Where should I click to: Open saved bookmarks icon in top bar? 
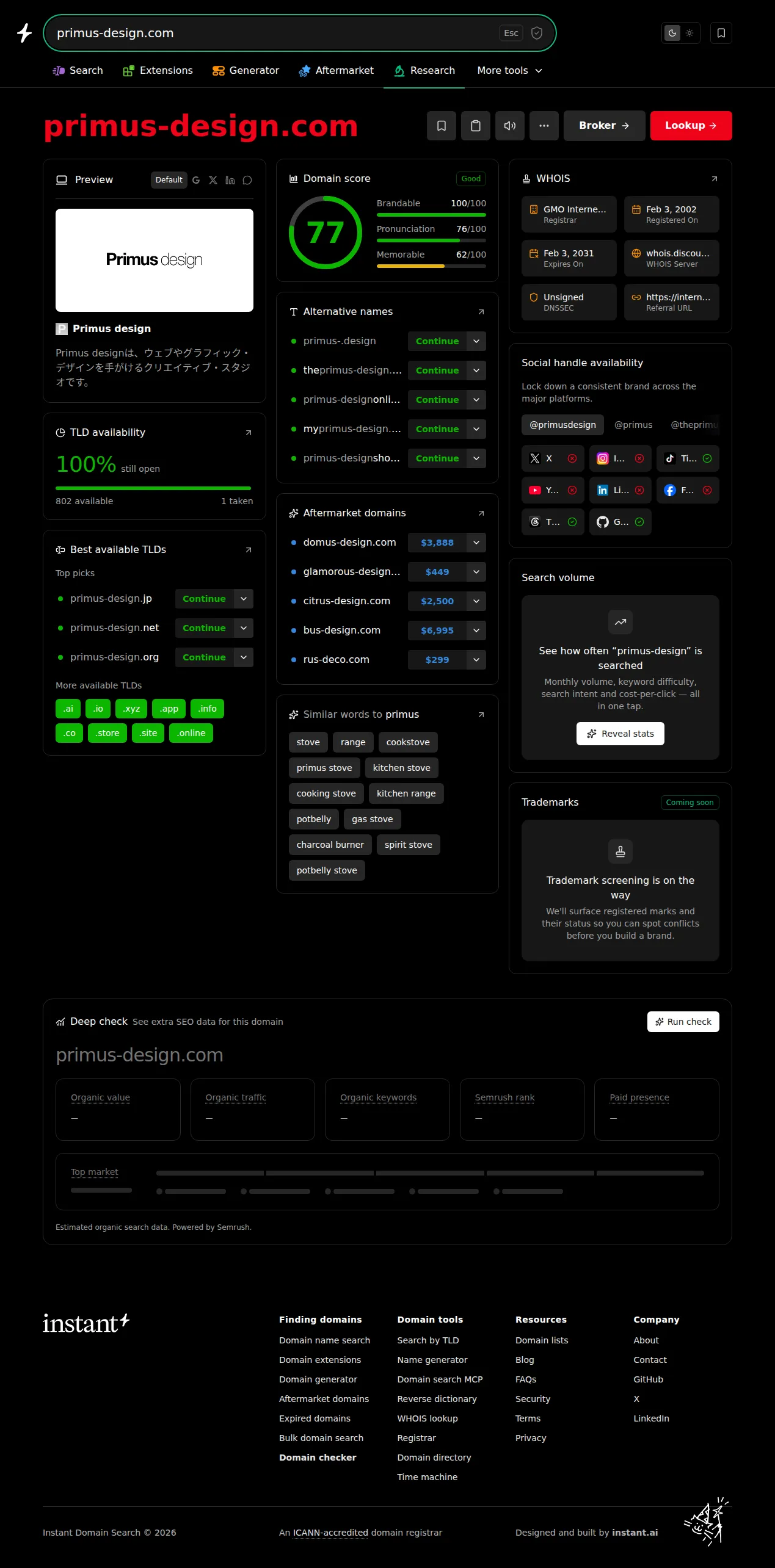coord(721,33)
